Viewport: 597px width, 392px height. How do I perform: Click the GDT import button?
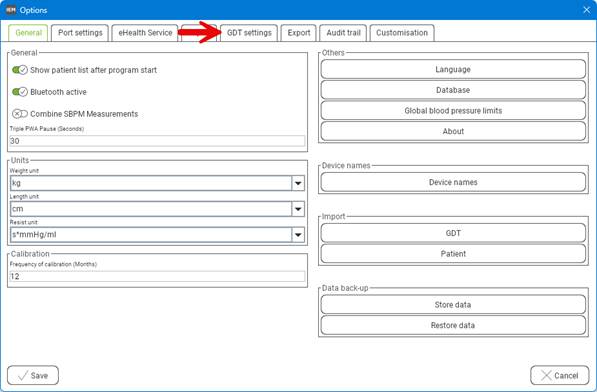pos(453,233)
